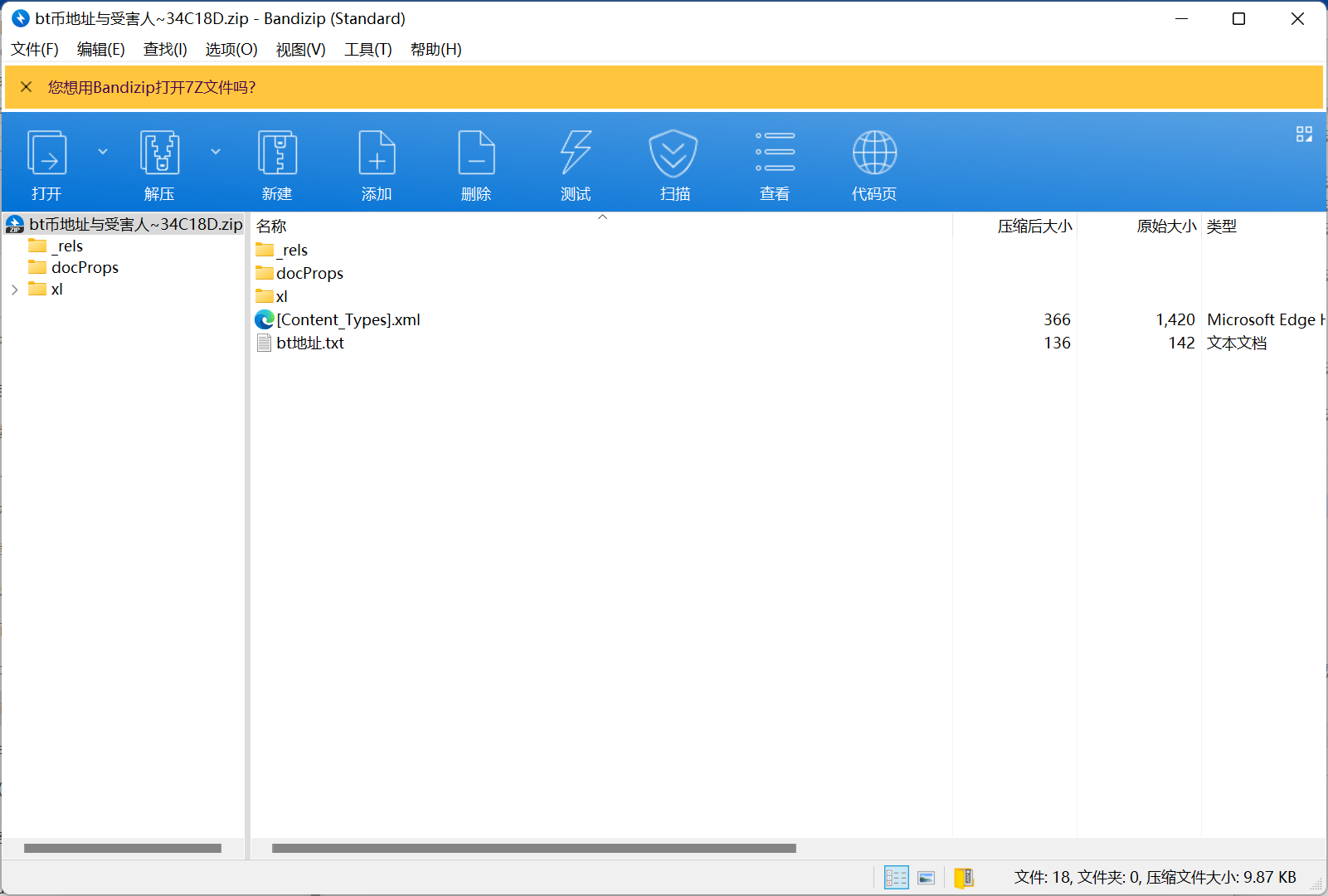1328x896 pixels.
Task: Run the Test (测试) archive tool
Action: 576,153
